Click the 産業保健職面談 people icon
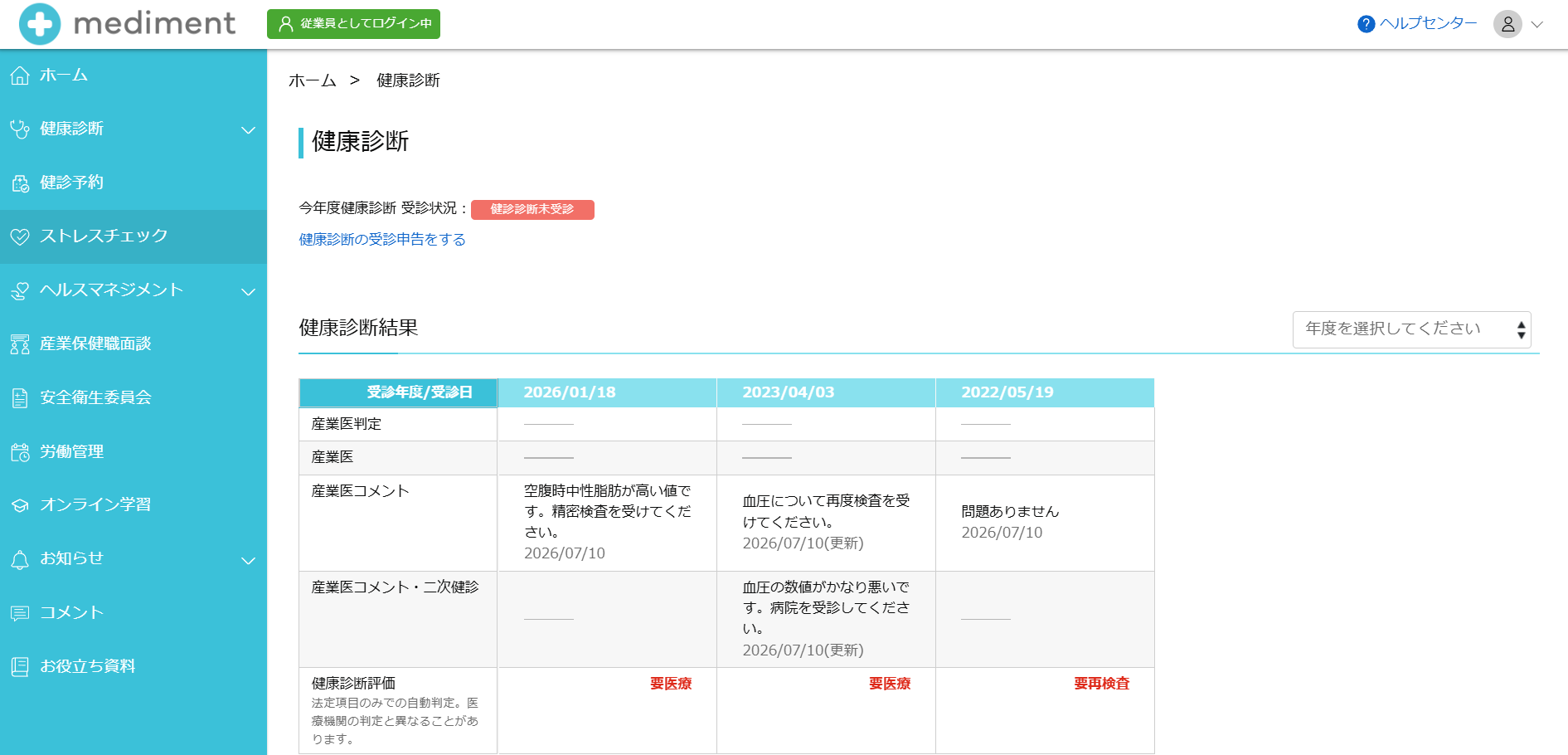The image size is (1568, 755). (x=20, y=344)
